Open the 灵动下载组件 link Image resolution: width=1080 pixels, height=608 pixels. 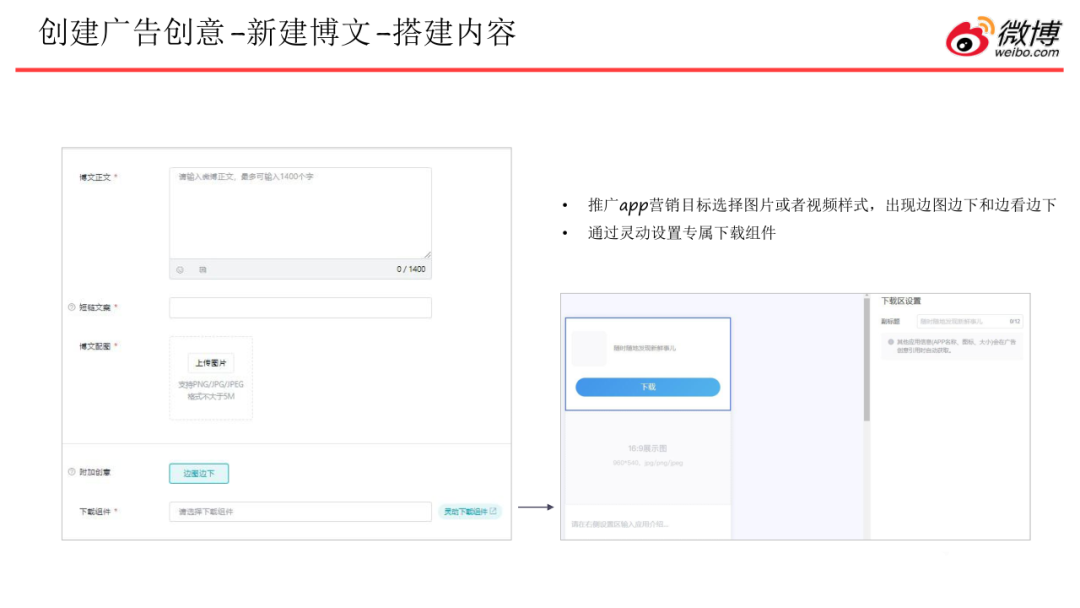(x=469, y=511)
